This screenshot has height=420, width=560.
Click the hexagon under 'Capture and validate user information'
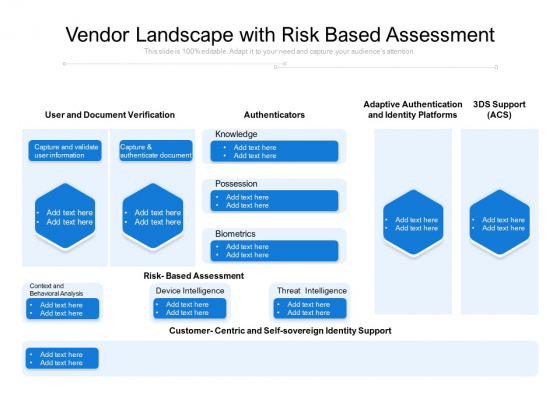pyautogui.click(x=65, y=216)
